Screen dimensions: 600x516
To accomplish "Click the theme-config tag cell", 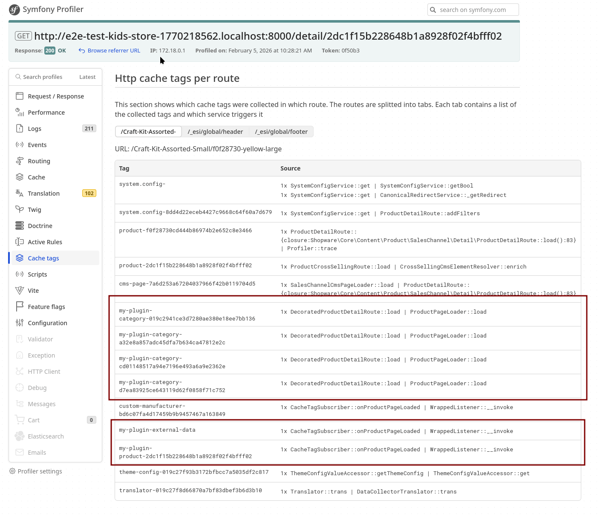I will (x=194, y=472).
